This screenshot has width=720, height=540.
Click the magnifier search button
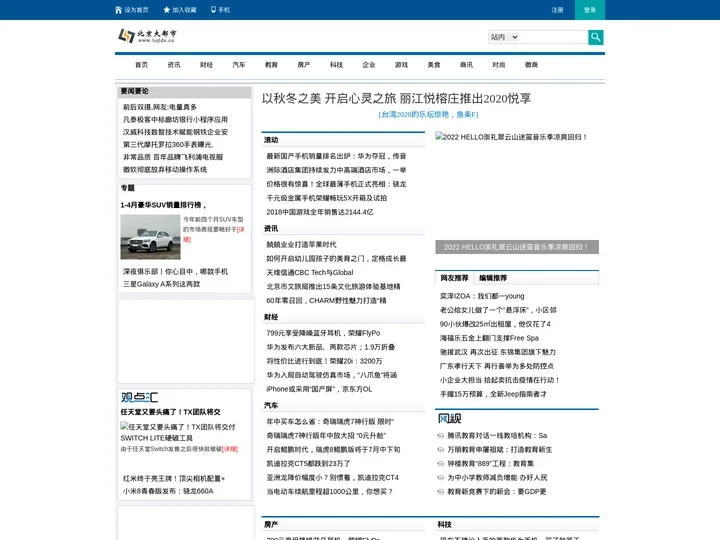[596, 37]
